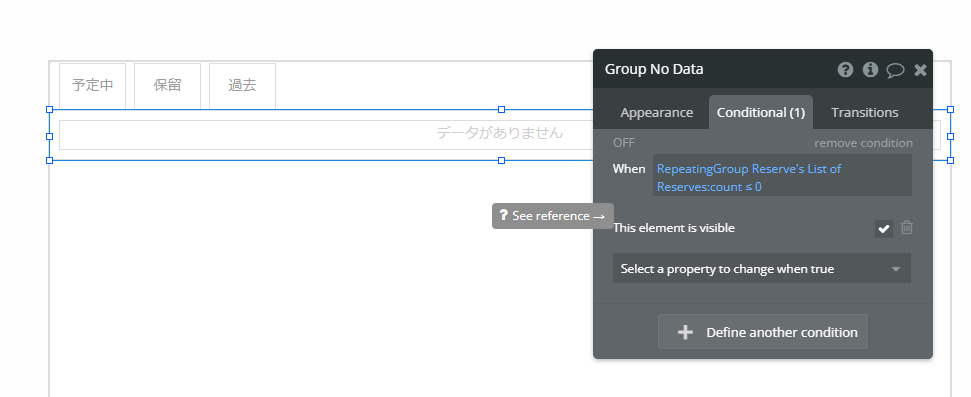Open the comment bubble icon
This screenshot has width=971, height=397.
pyautogui.click(x=895, y=70)
